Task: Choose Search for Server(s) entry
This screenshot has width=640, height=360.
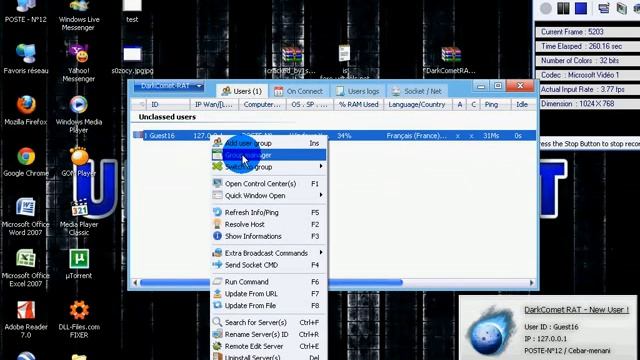Action: pos(269,322)
